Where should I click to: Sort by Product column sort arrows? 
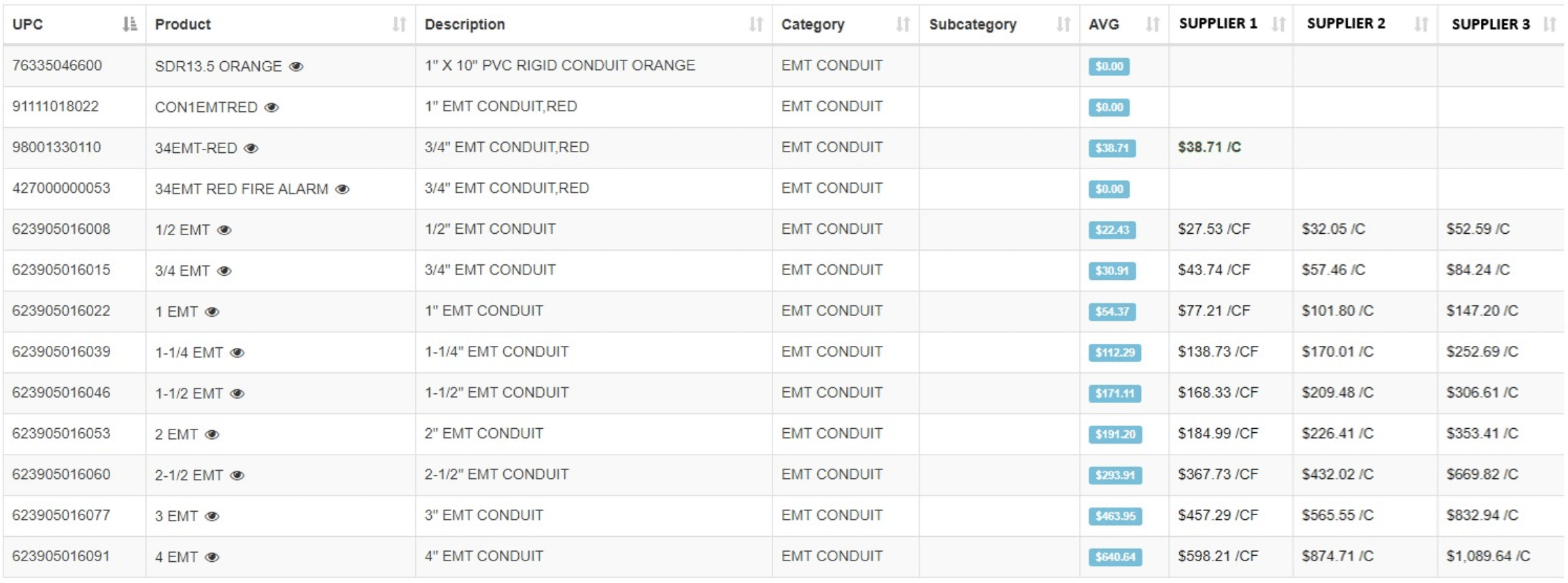(x=399, y=24)
